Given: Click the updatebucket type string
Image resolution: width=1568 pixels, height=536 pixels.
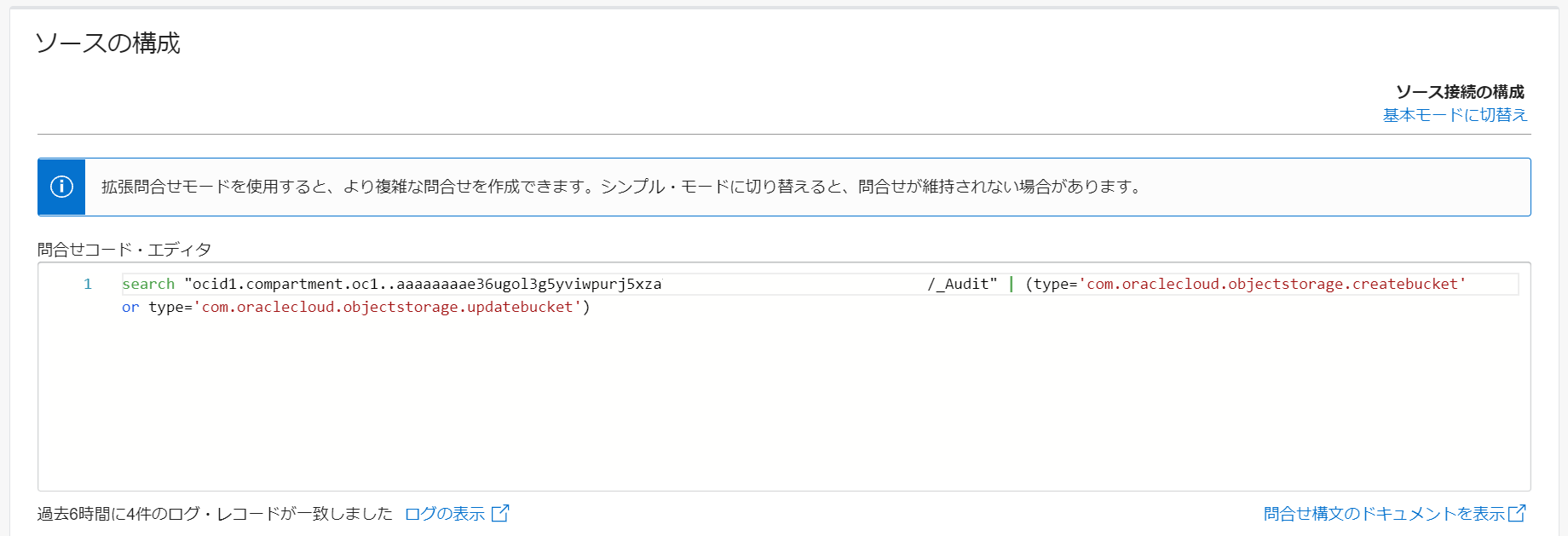Looking at the screenshot, I should pyautogui.click(x=387, y=307).
